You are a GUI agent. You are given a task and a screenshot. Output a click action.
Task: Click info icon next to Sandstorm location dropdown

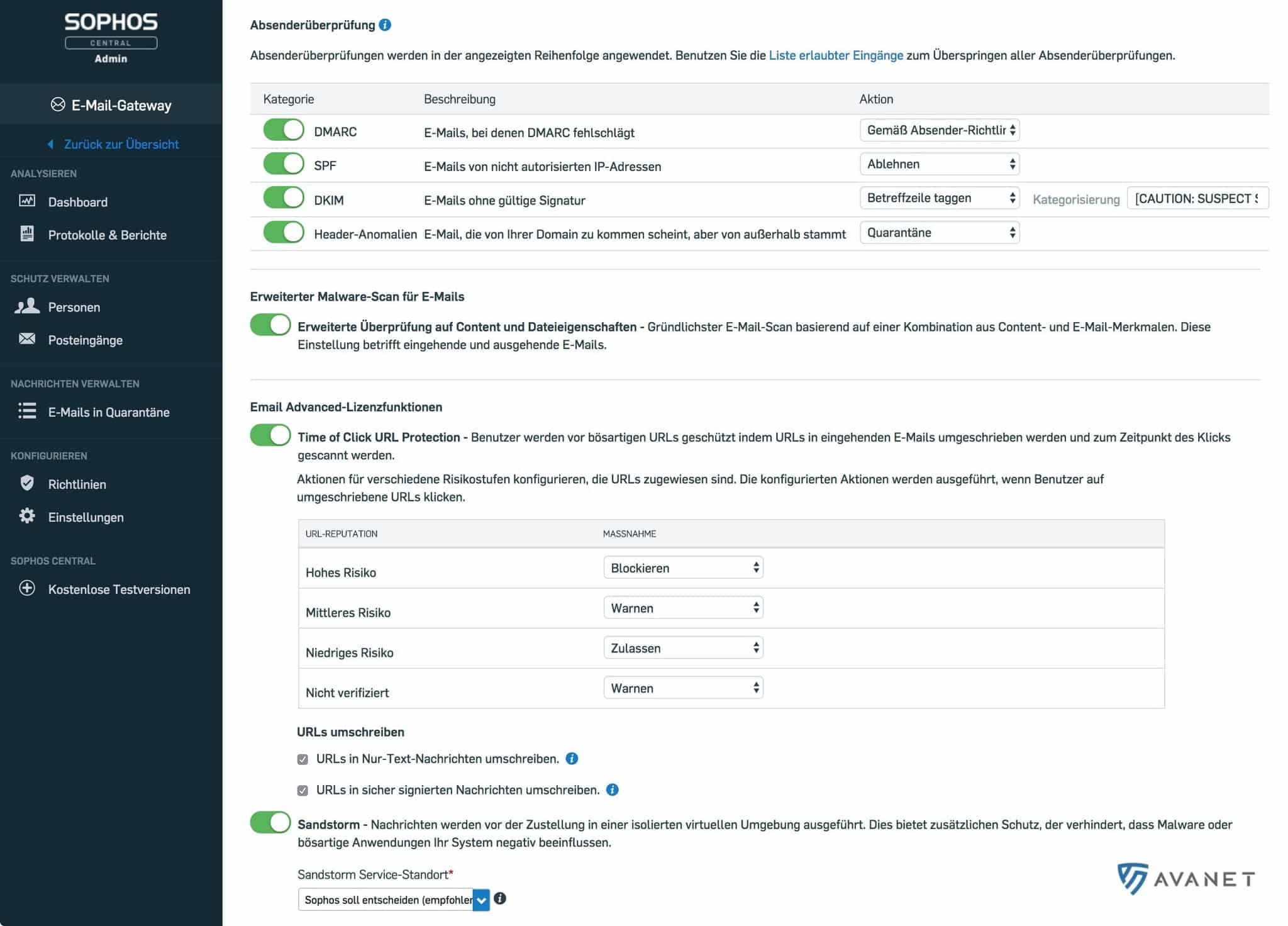(x=500, y=898)
